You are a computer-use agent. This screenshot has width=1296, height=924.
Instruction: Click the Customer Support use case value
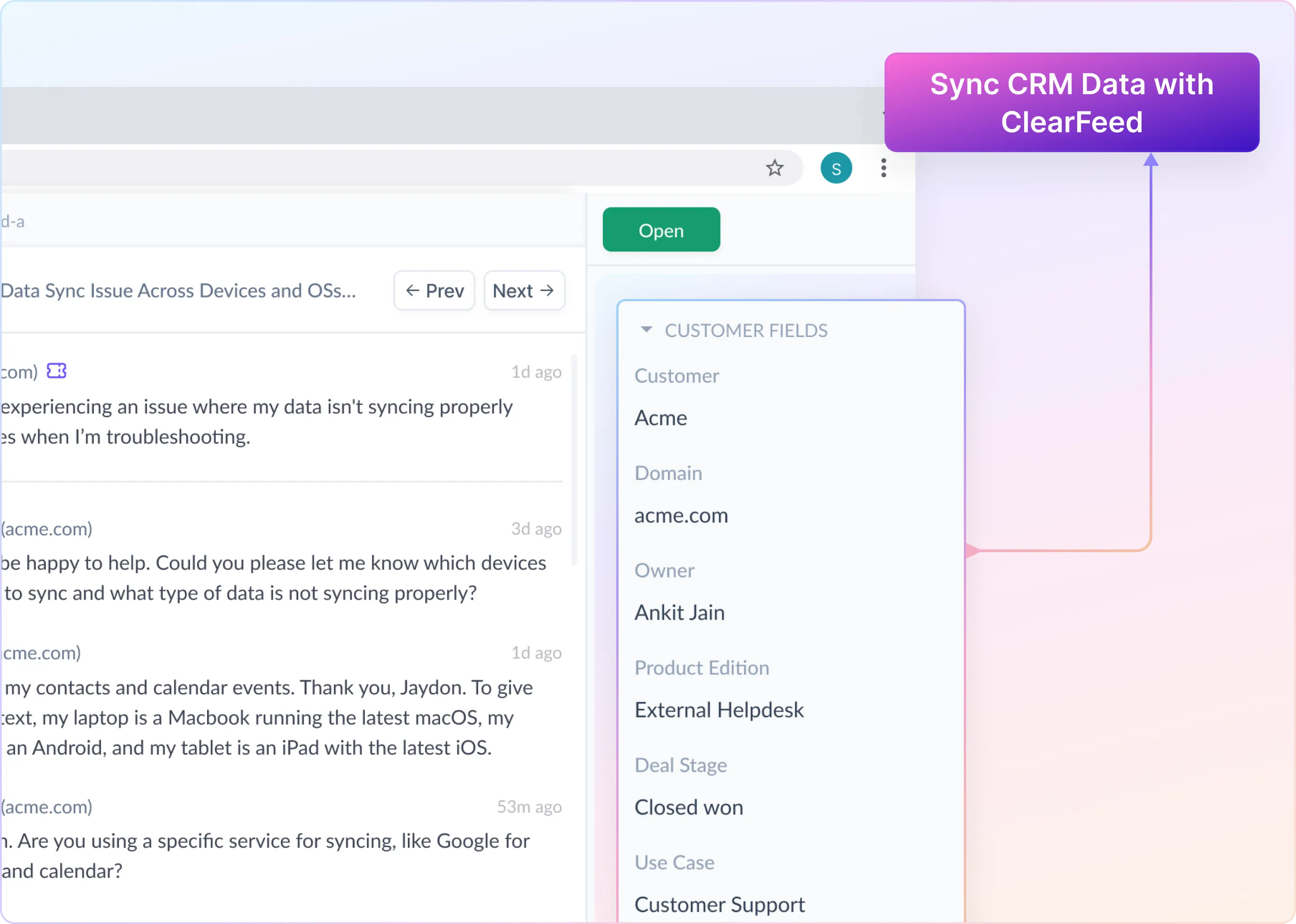tap(720, 904)
